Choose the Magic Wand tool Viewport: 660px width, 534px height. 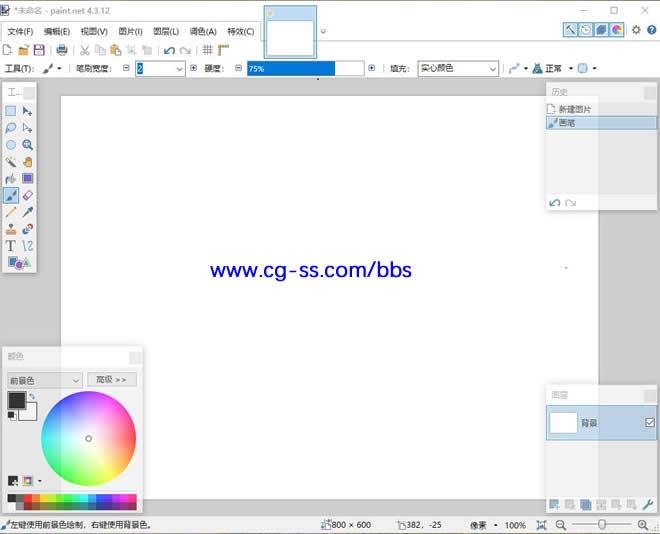pos(11,161)
